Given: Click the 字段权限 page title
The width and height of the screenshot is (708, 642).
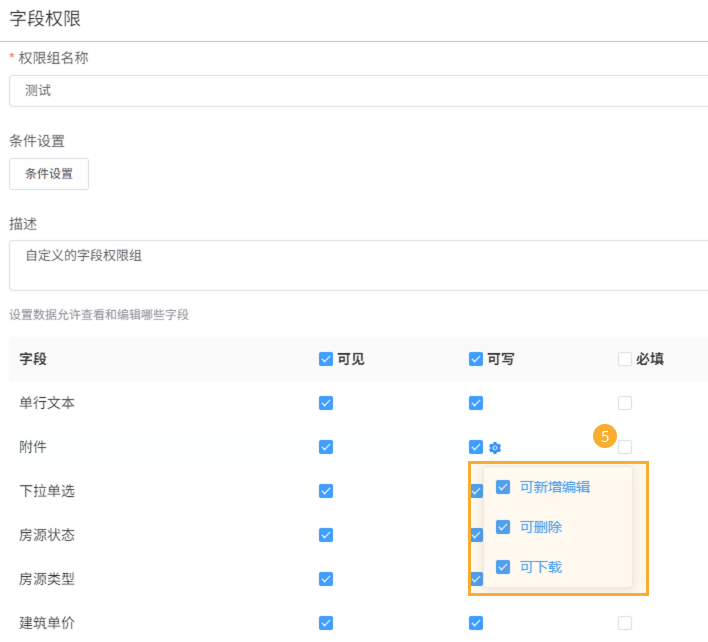Looking at the screenshot, I should click(x=45, y=19).
